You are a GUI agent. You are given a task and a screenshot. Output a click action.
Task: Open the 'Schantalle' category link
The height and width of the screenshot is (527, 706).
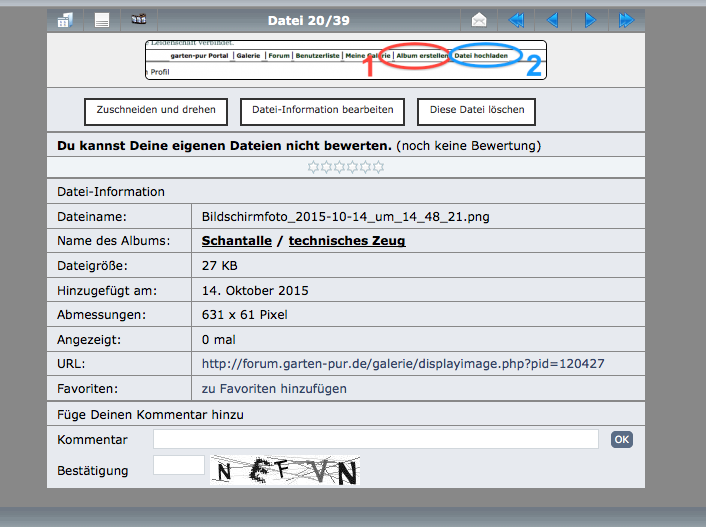pos(236,241)
